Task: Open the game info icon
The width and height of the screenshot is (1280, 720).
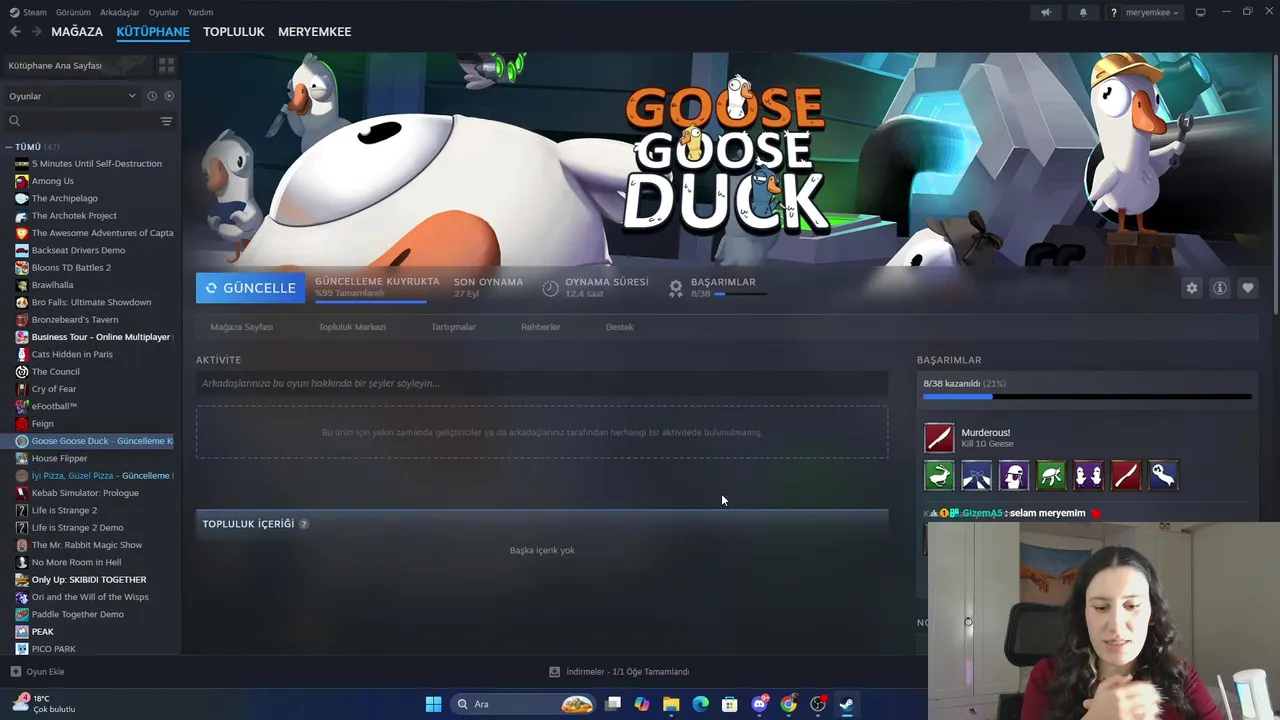Action: [1220, 288]
